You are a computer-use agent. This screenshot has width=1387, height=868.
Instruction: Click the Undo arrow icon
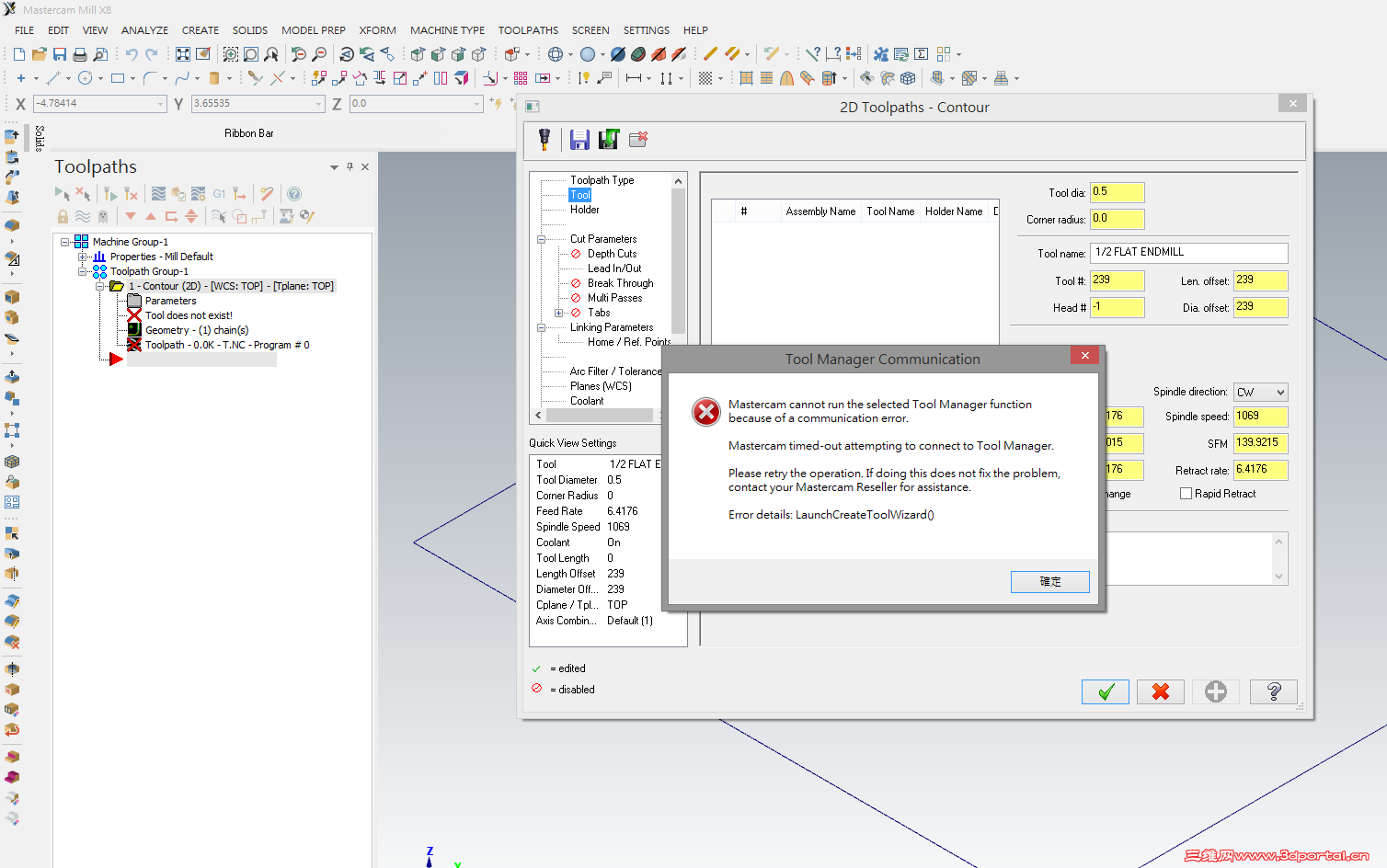pos(132,54)
